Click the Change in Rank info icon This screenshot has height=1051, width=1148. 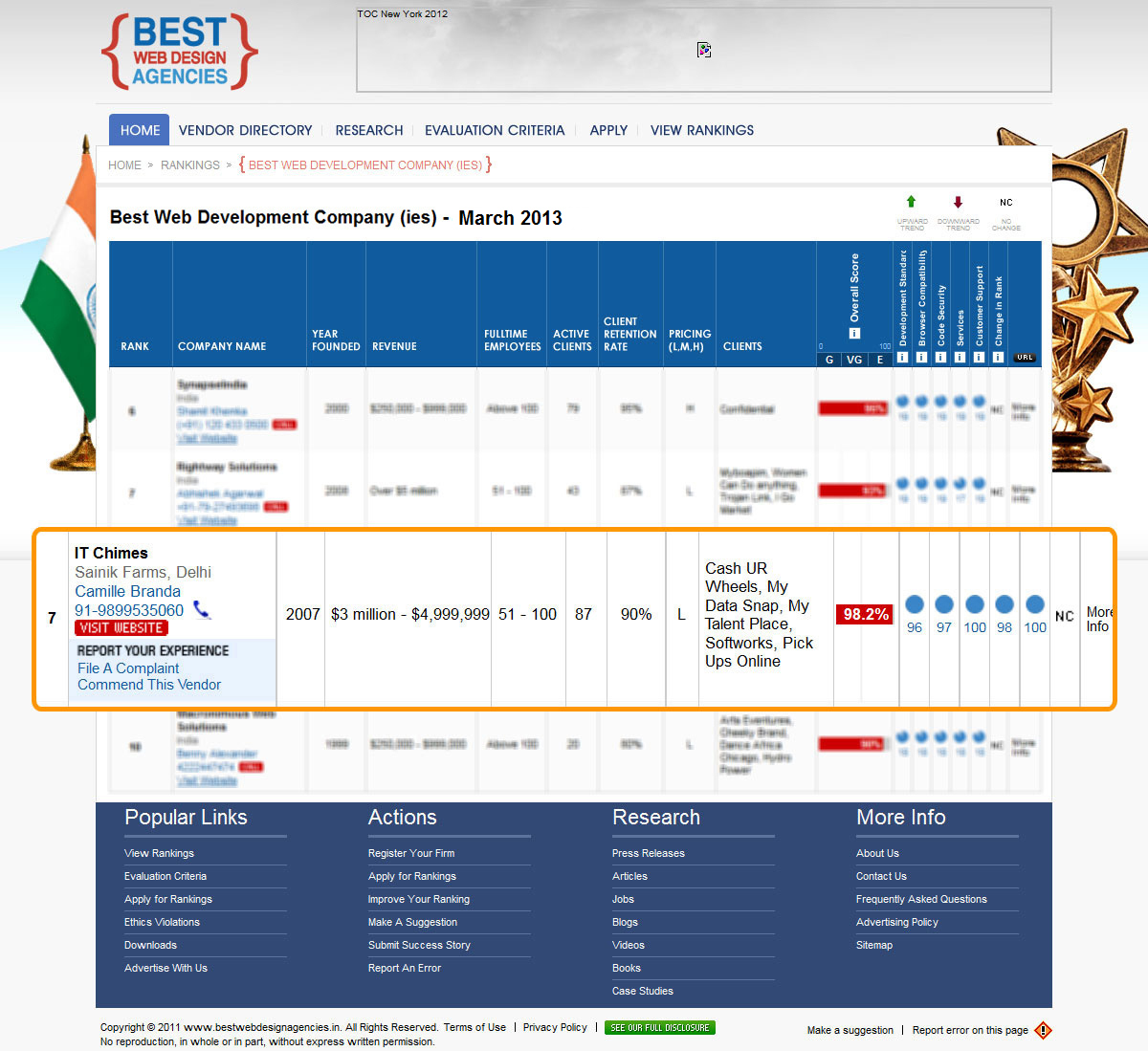point(998,357)
